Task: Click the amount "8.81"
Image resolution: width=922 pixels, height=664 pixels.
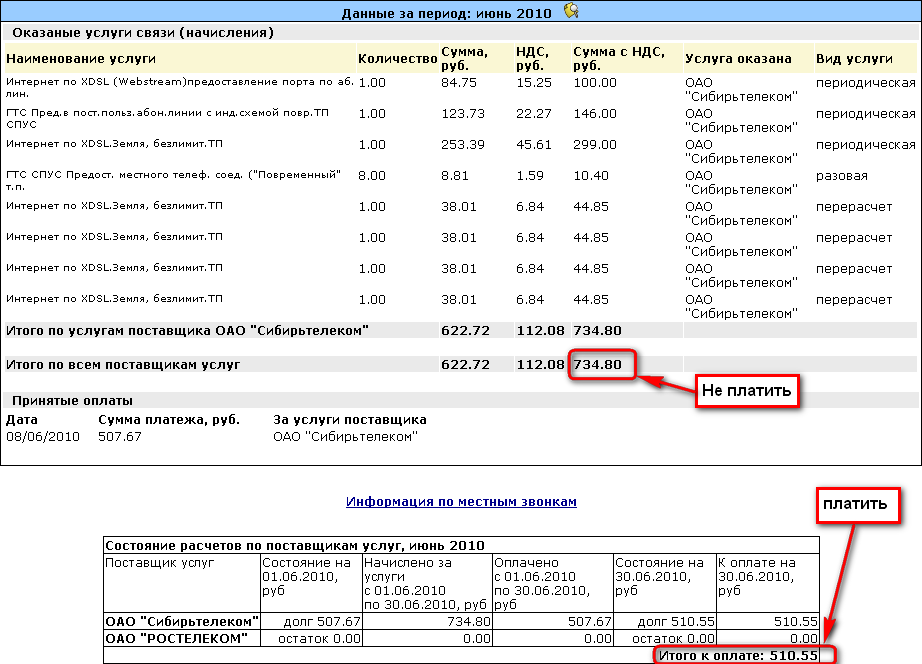Action: click(x=455, y=176)
